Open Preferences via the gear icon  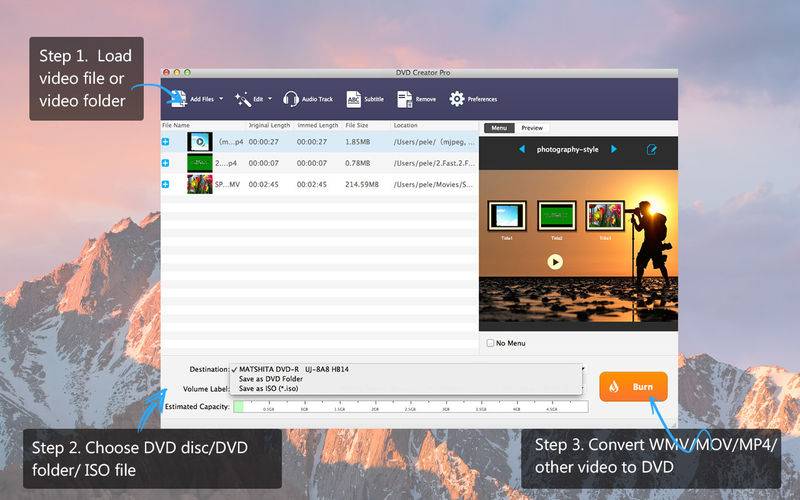point(457,99)
